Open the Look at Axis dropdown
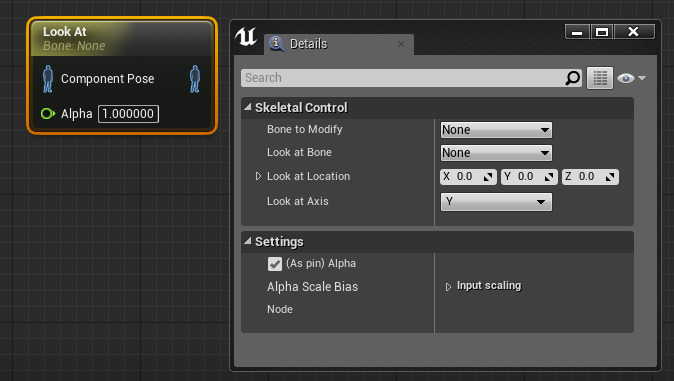Viewport: 674px width, 381px height. [496, 202]
